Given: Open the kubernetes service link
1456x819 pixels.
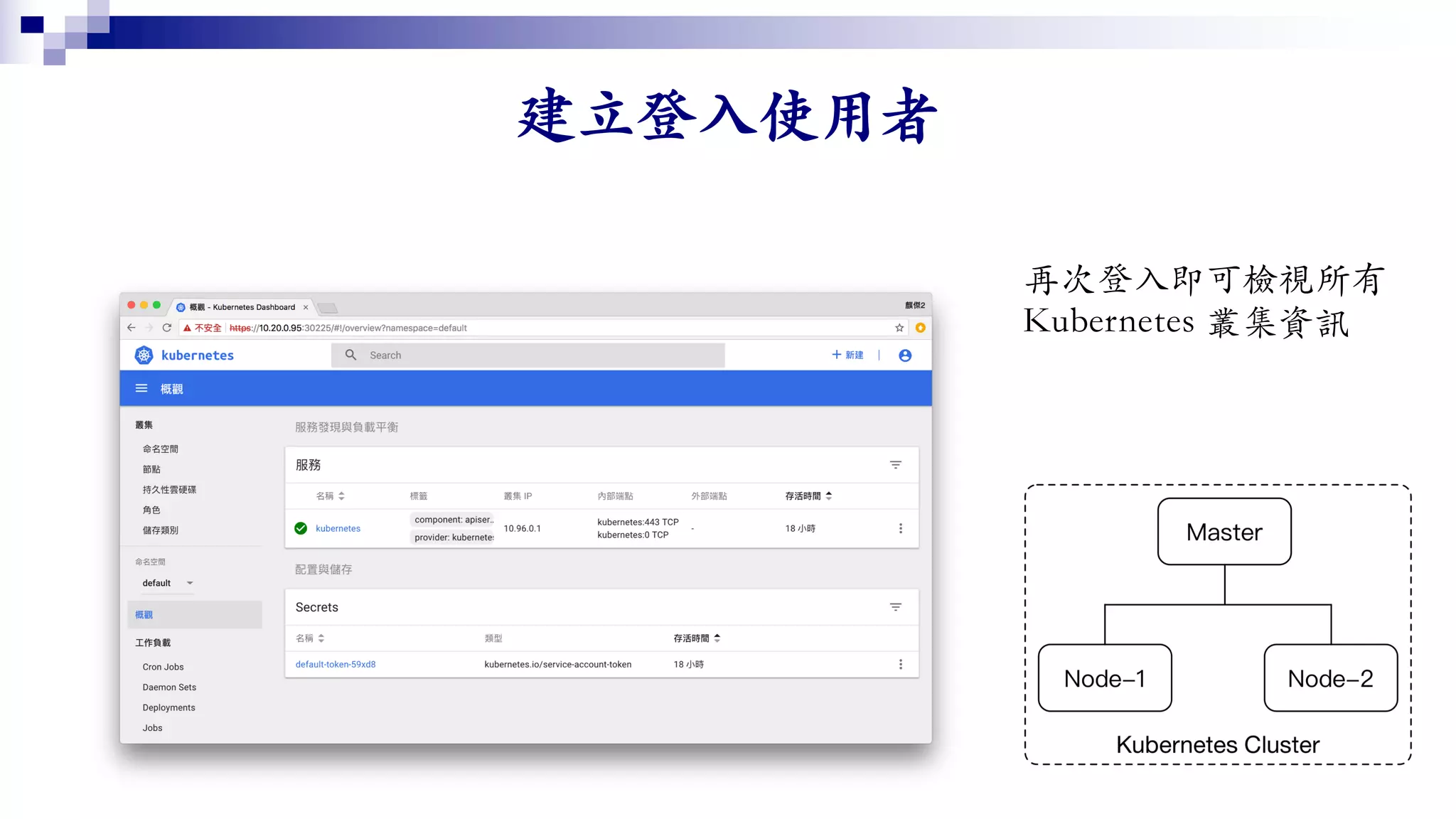Looking at the screenshot, I should point(338,528).
